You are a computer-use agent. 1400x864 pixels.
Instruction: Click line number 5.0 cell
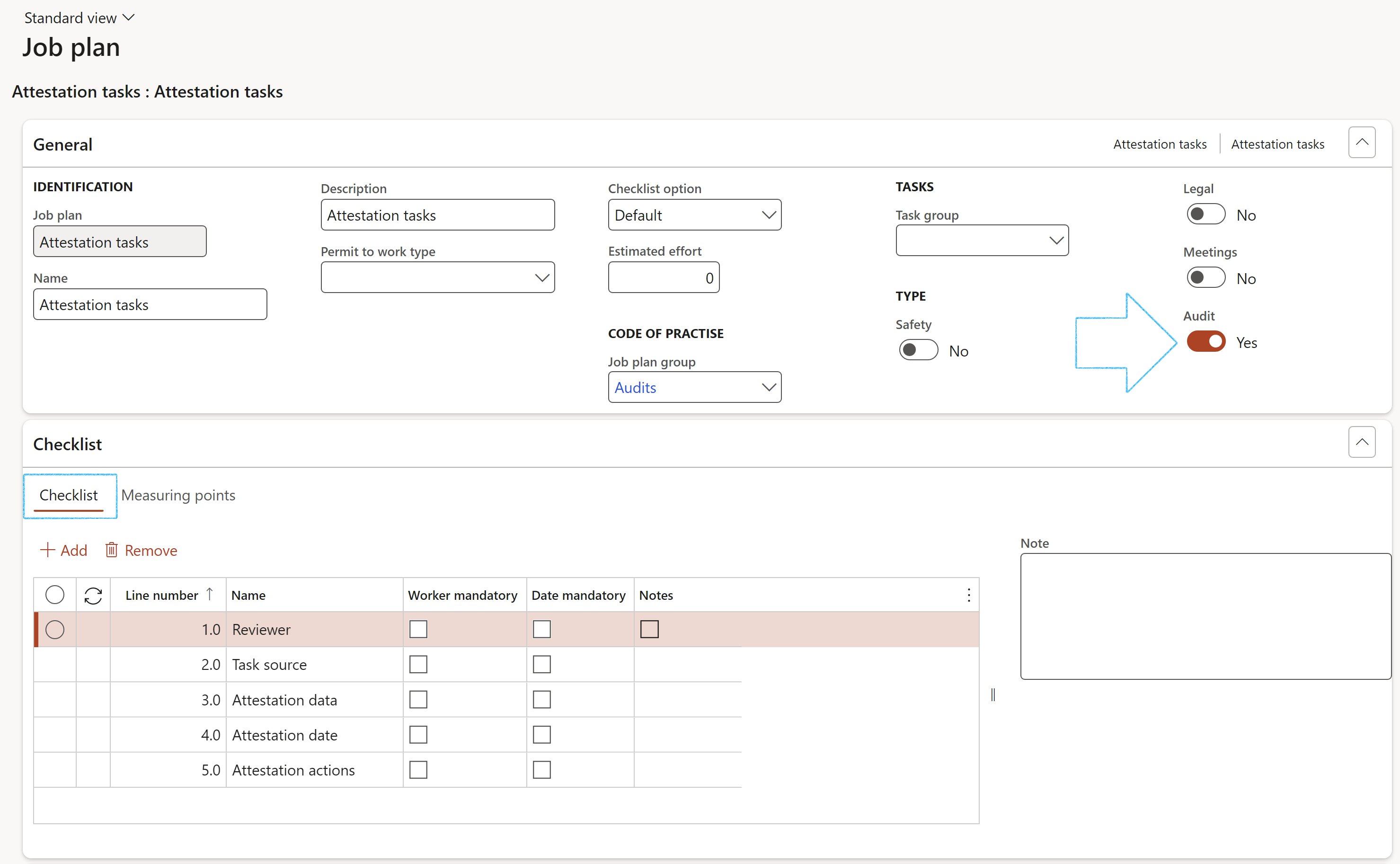pos(168,770)
